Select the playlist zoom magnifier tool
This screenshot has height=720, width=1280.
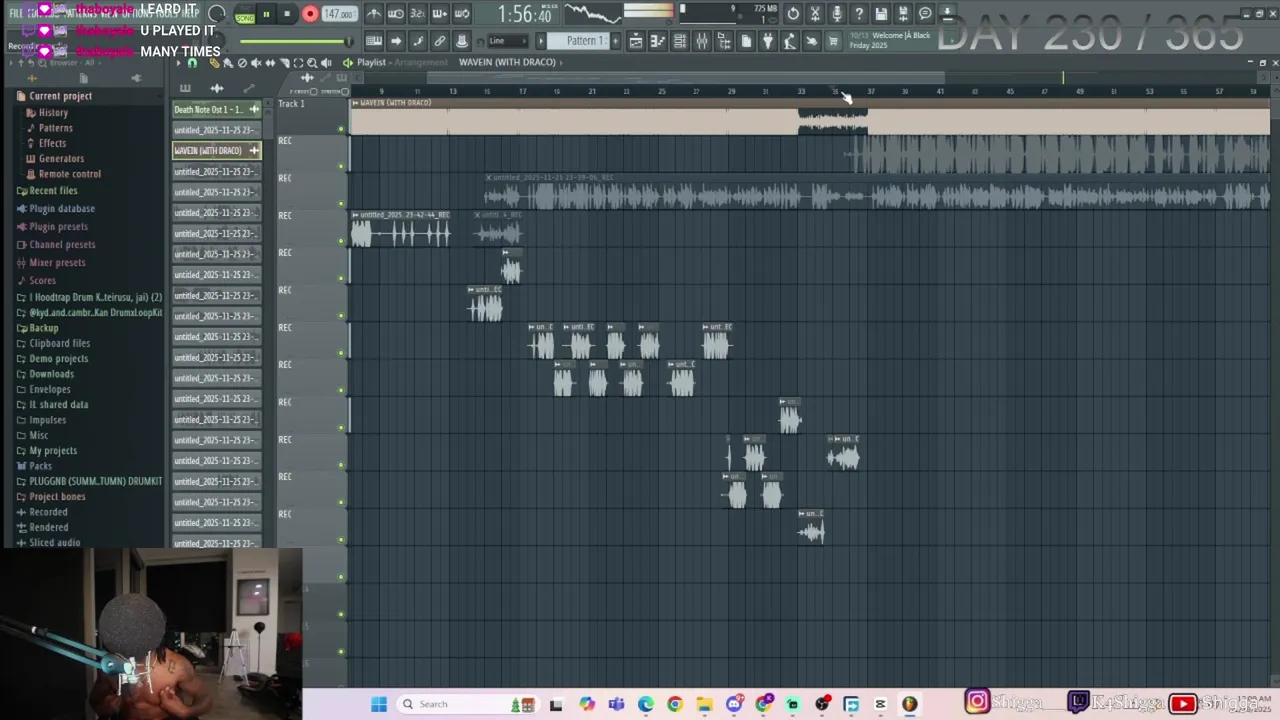pyautogui.click(x=312, y=63)
